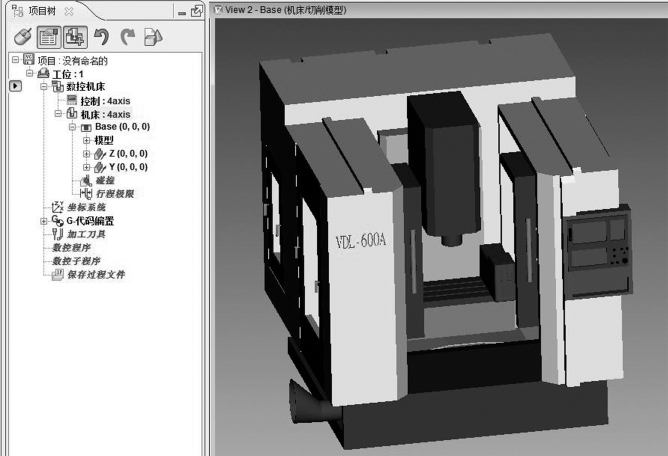Screen dimensions: 668x456
Task: Select the 保存过程文件 row
Action: [96, 274]
